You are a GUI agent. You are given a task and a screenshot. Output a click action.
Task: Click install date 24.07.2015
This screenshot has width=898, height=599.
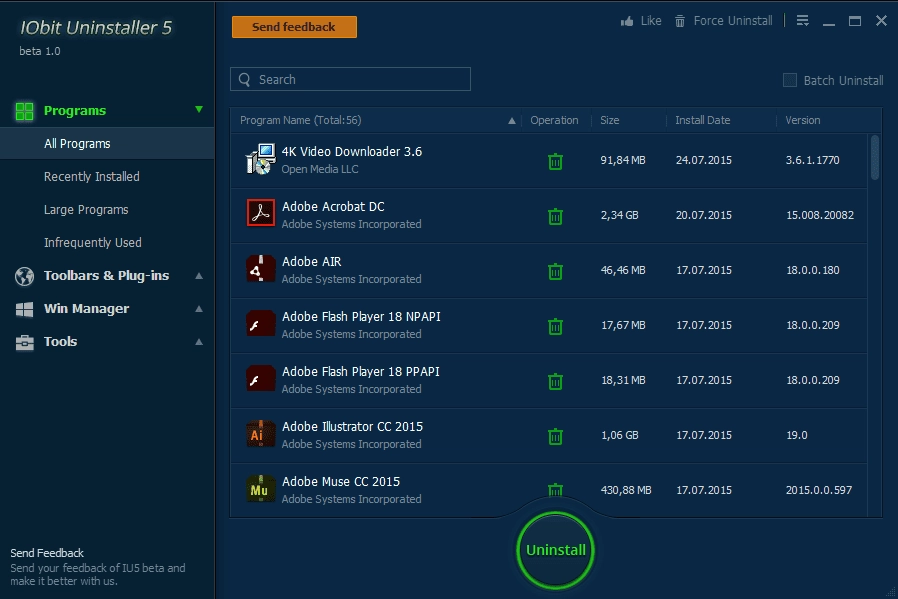(x=703, y=160)
